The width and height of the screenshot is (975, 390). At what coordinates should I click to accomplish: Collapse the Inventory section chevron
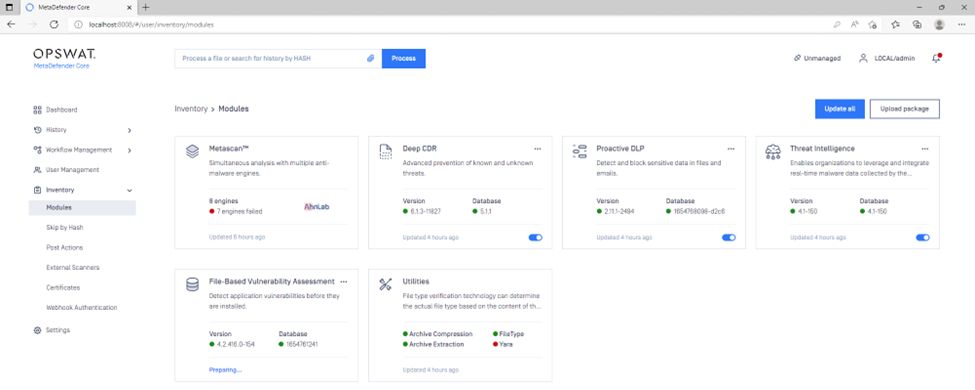coord(129,190)
